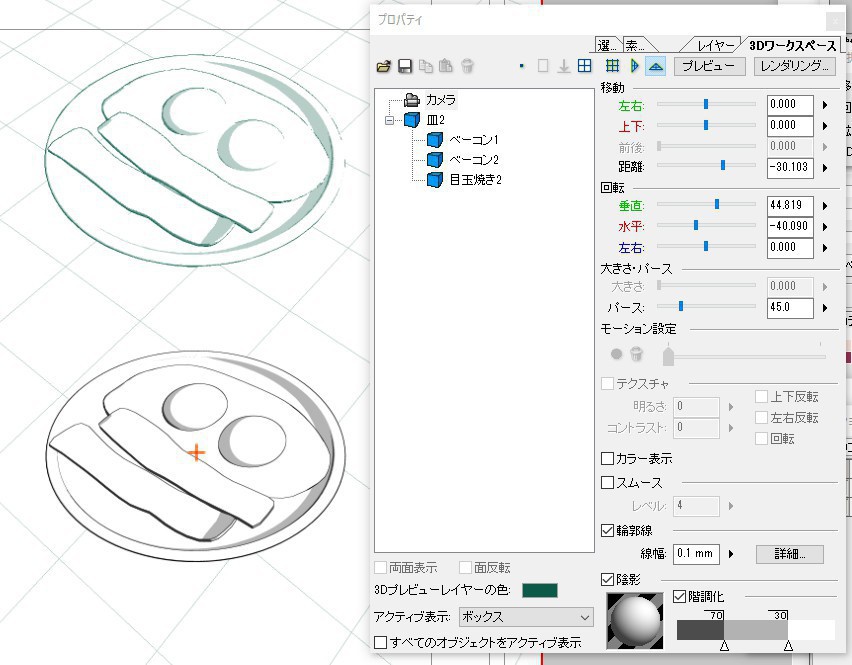The width and height of the screenshot is (852, 665).
Task: Open the 垂直 rotation value arrow
Action: pos(825,206)
